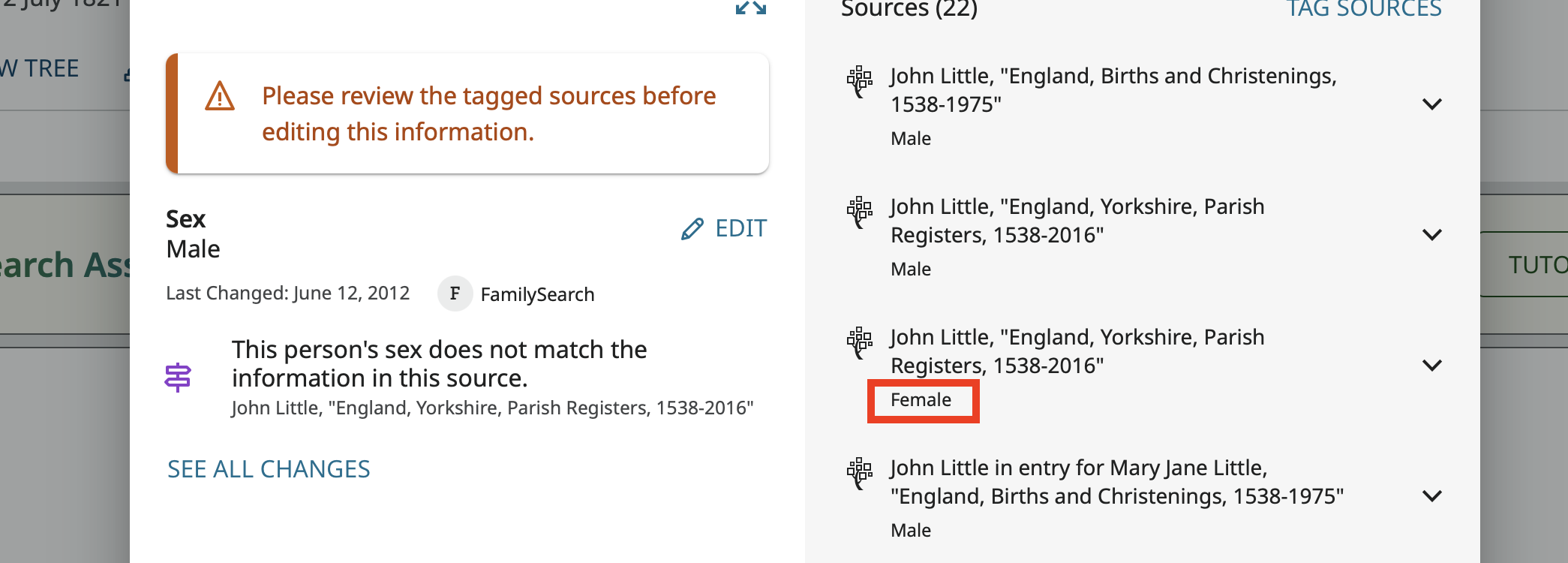Viewport: 1568px width, 563px height.
Task: Expand the first John Little Births and Christenings source
Action: (x=1431, y=104)
